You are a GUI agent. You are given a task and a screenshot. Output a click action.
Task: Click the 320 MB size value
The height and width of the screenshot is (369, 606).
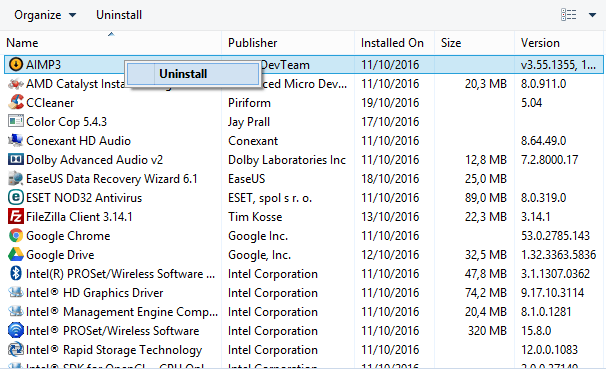pyautogui.click(x=487, y=331)
